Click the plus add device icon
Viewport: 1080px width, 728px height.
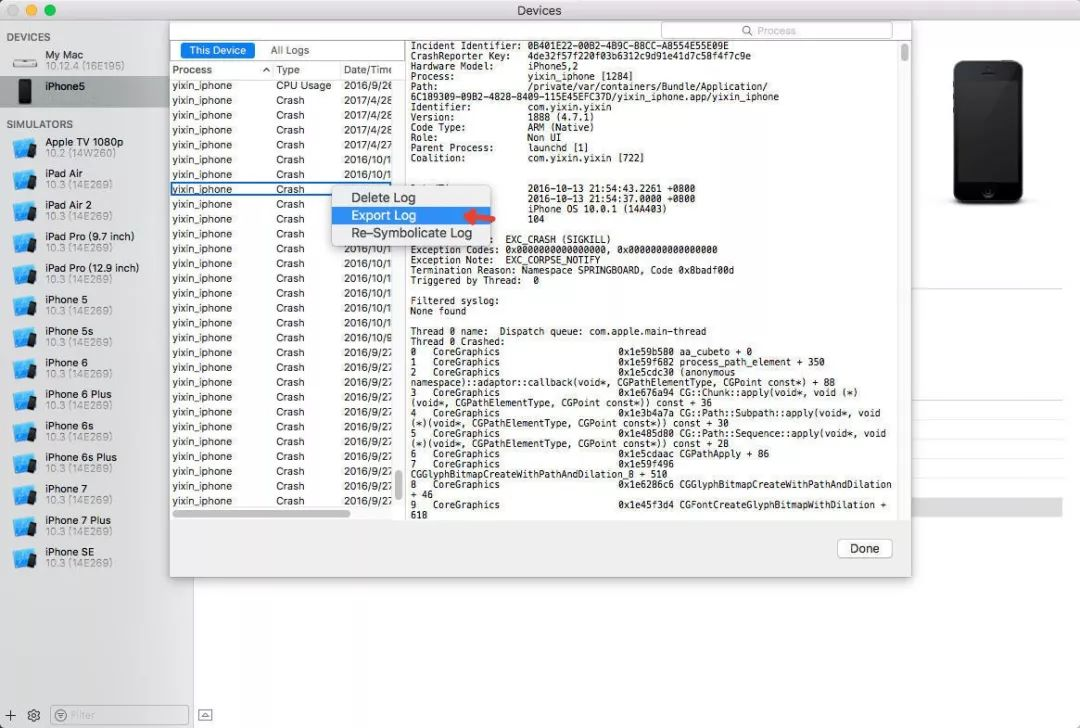click(x=11, y=715)
